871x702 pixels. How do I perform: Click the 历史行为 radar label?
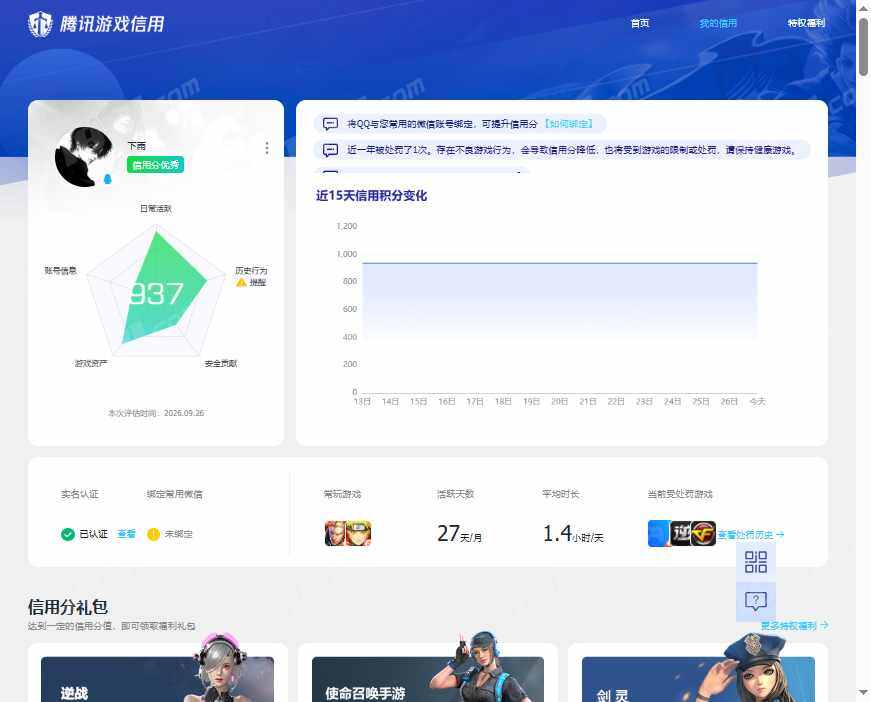tap(251, 270)
